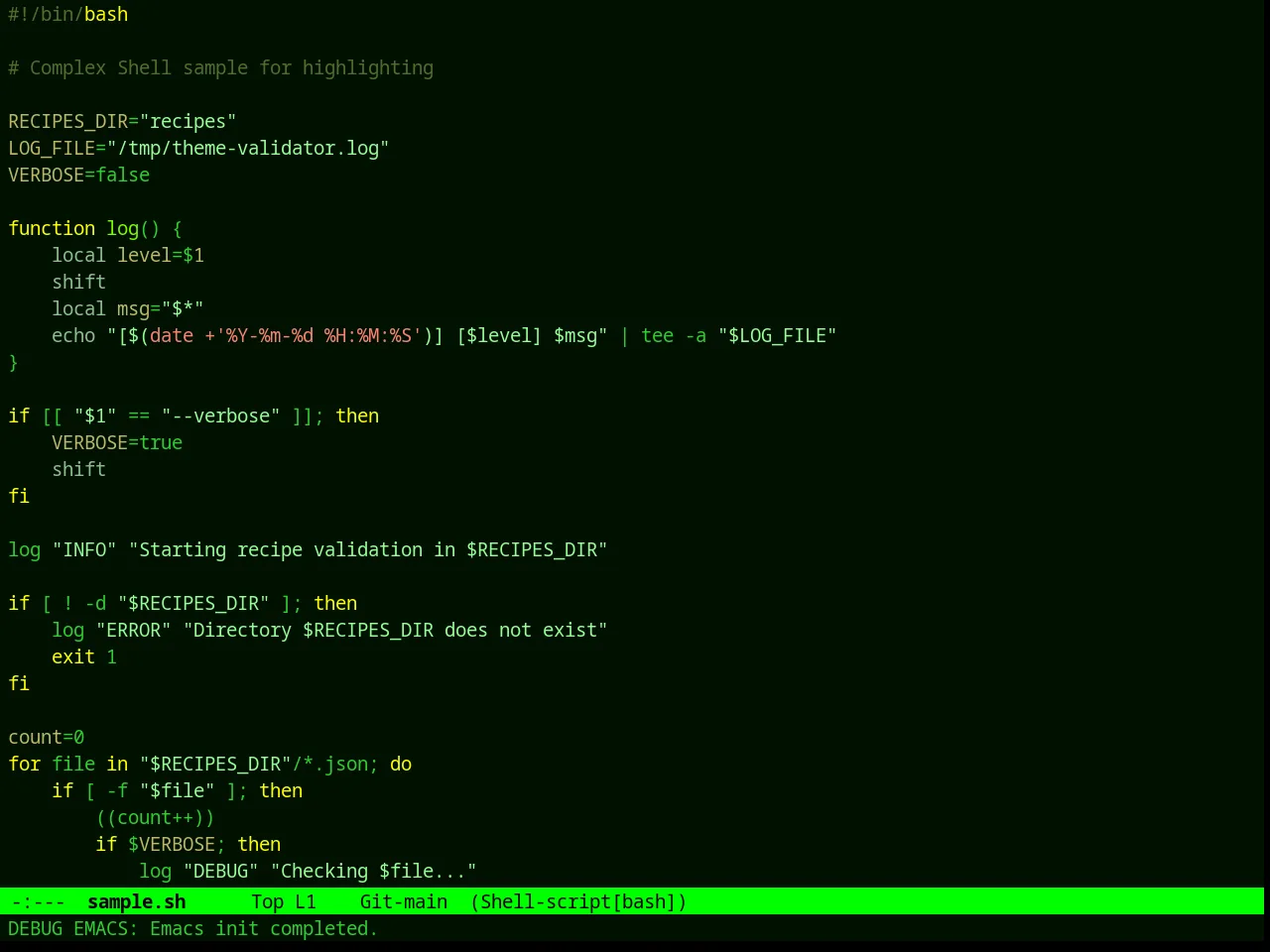The width and height of the screenshot is (1270, 952).
Task: Click 'tee -a' in the echo line
Action: tap(674, 336)
